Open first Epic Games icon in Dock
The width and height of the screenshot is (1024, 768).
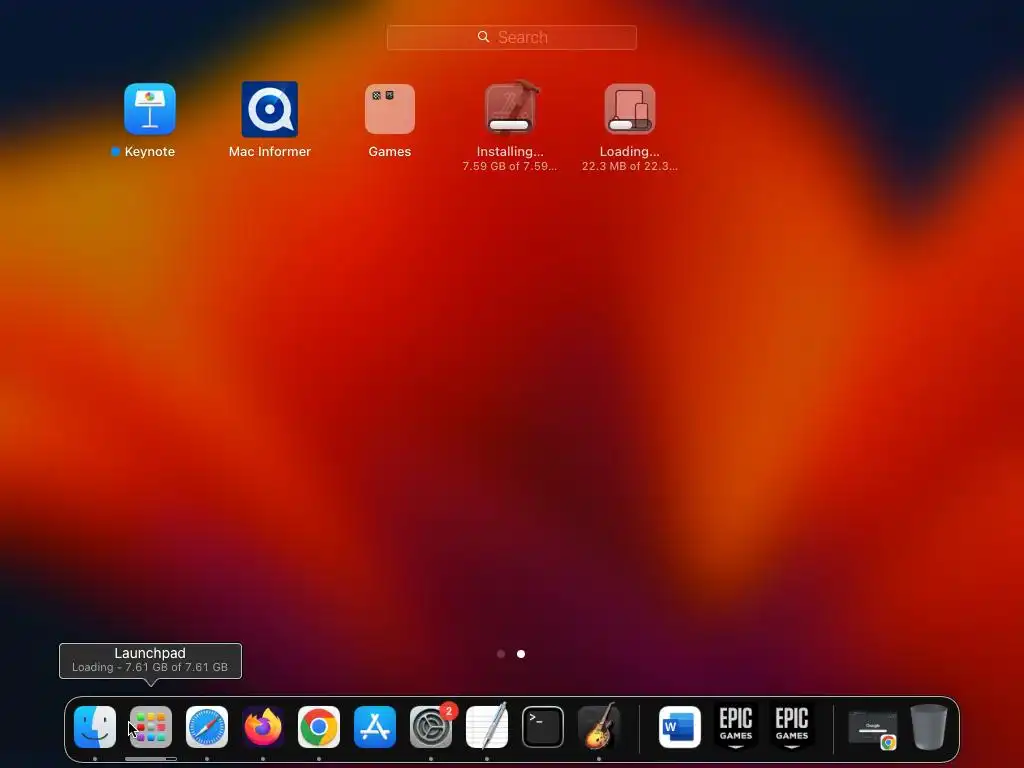click(736, 727)
